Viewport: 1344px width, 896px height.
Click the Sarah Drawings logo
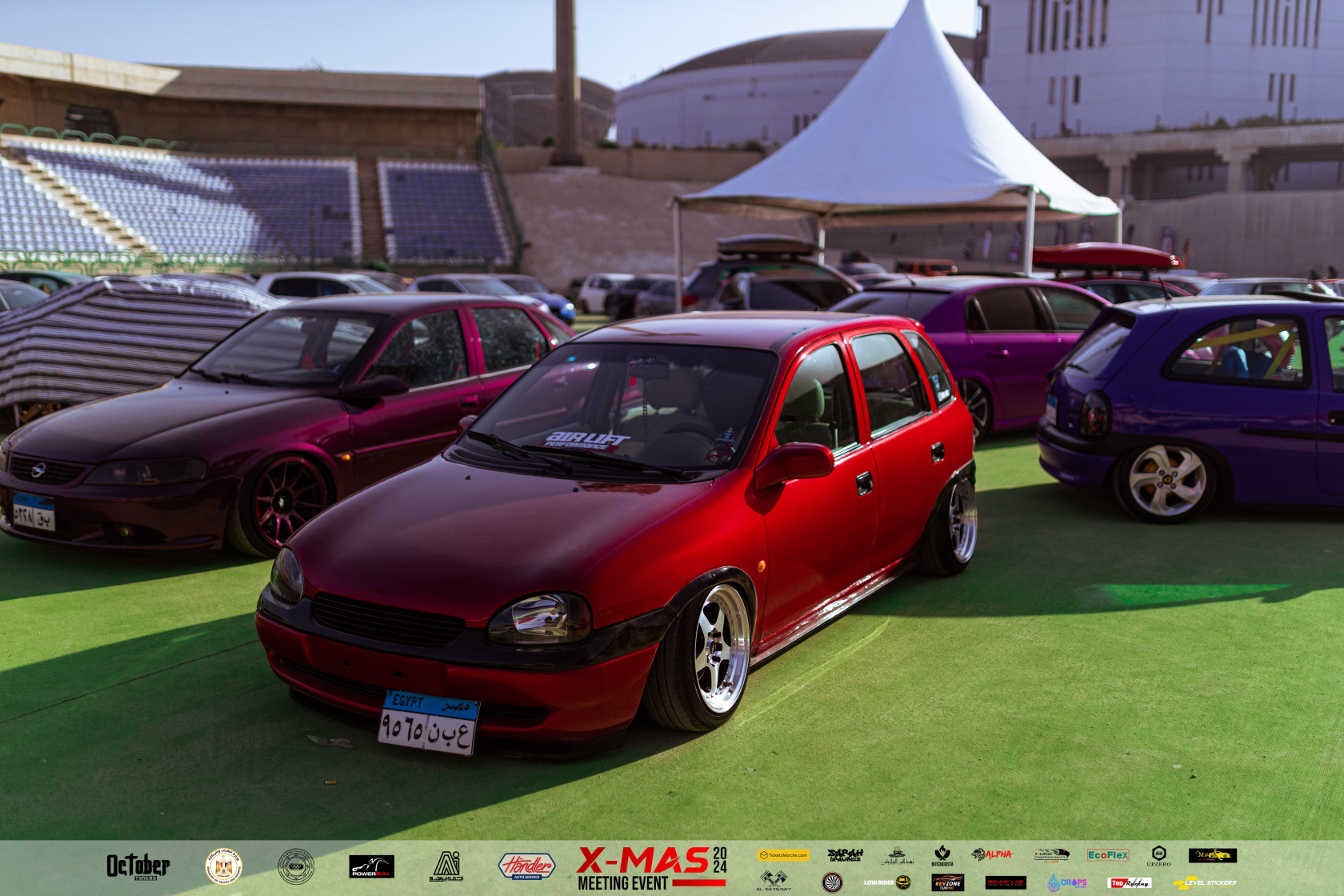845,855
